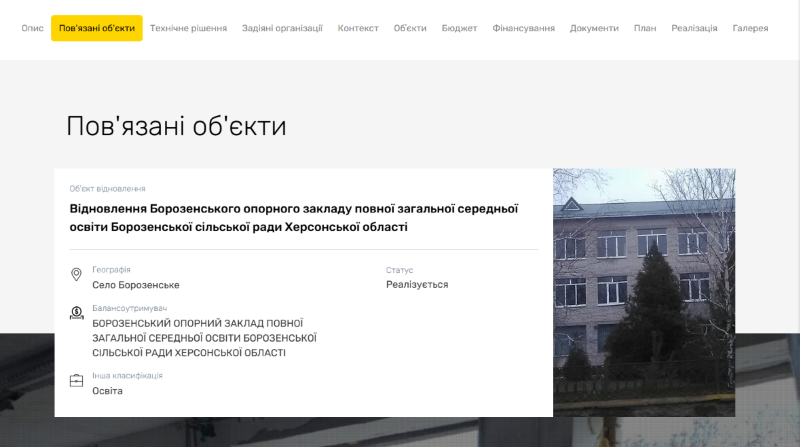Go to Технічне рішення section
Viewport: 800px width, 447px height.
coord(188,28)
